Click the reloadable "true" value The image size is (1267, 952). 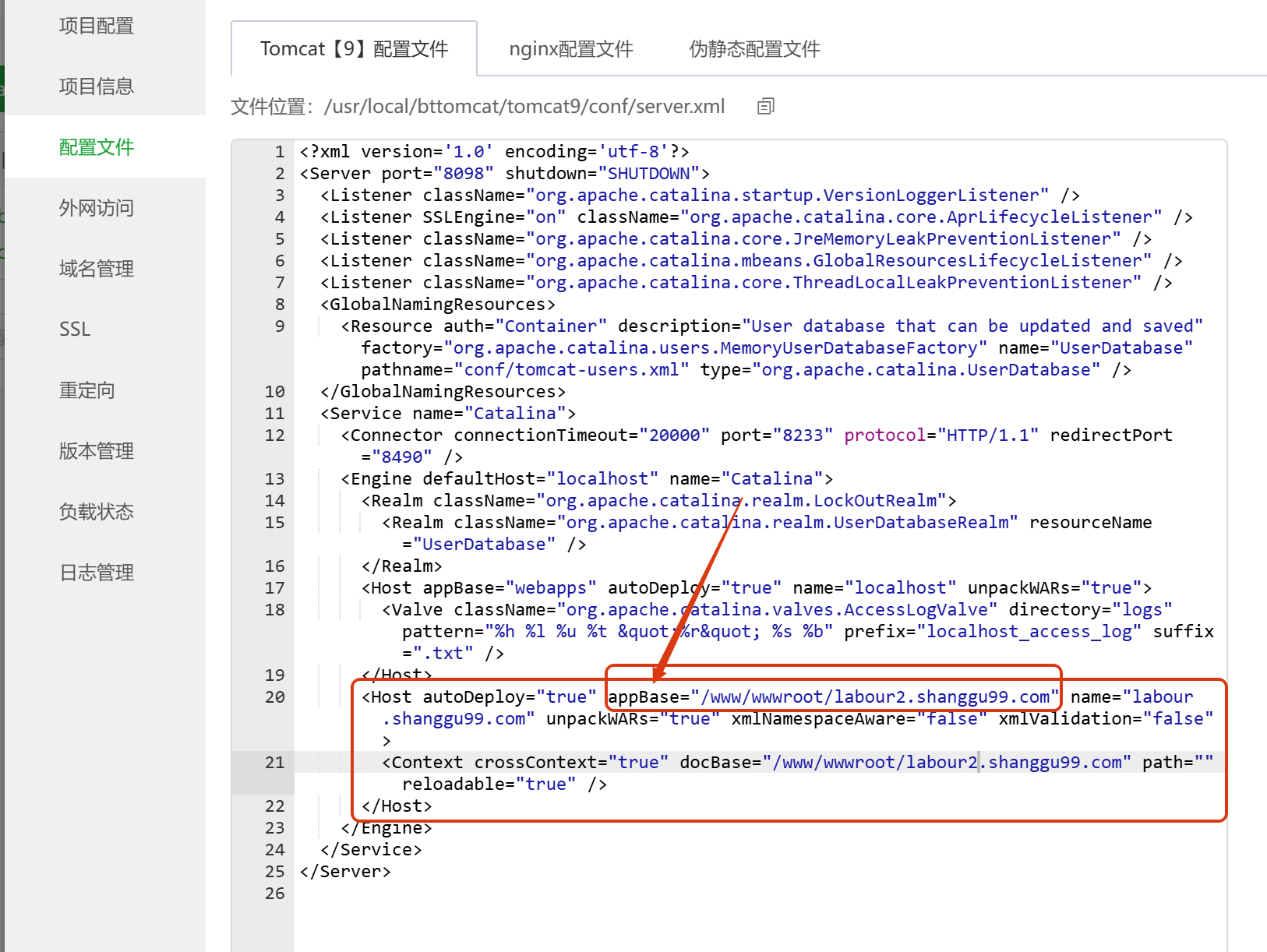point(546,784)
